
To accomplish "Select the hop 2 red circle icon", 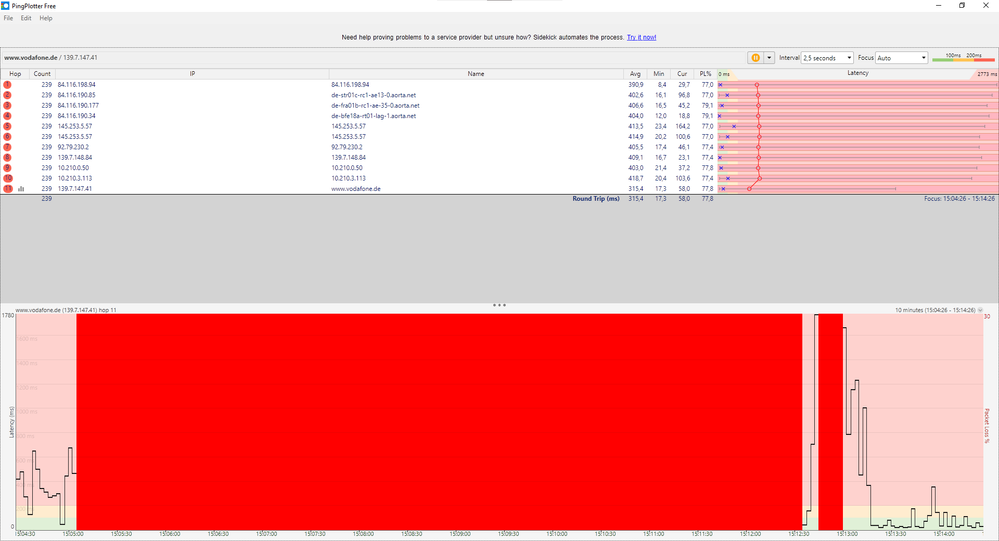I will click(x=8, y=95).
